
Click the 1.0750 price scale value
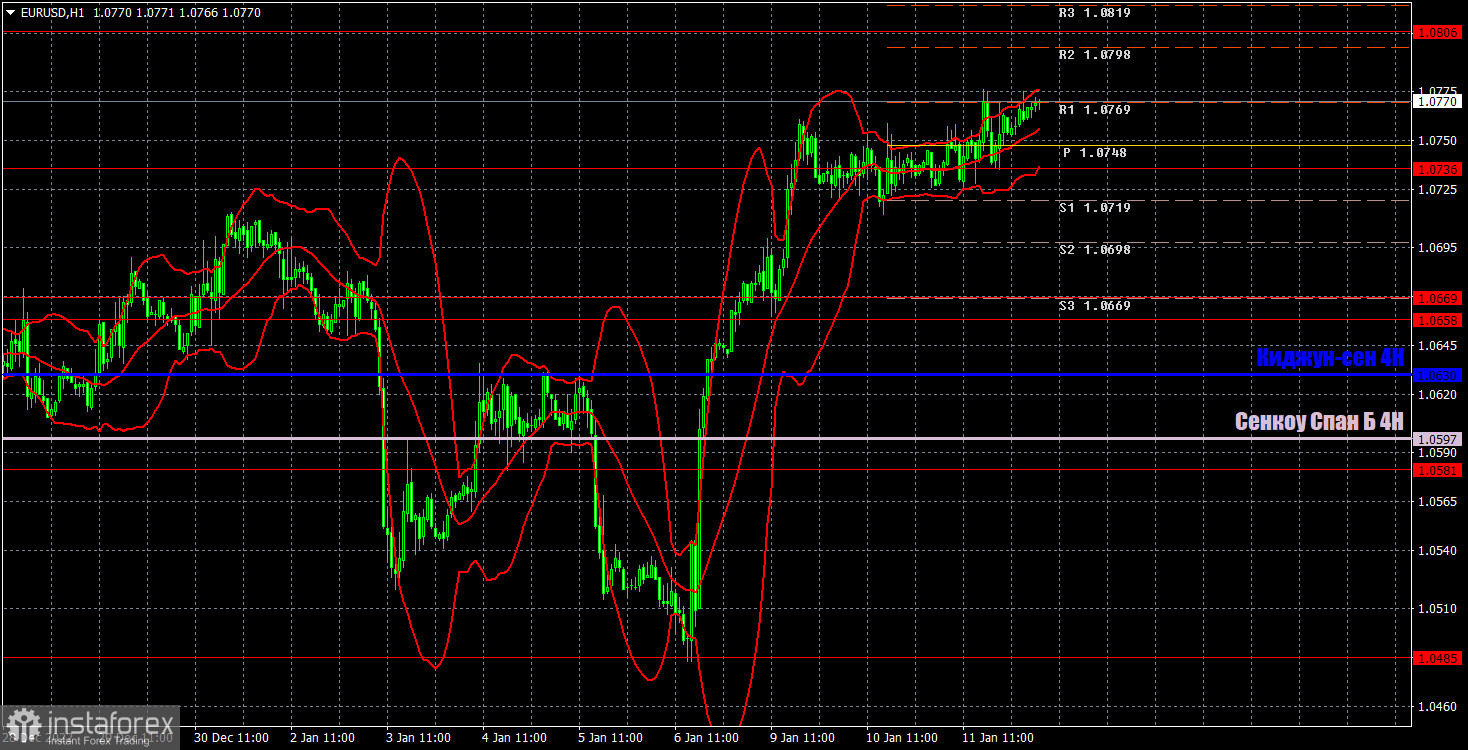1439,141
